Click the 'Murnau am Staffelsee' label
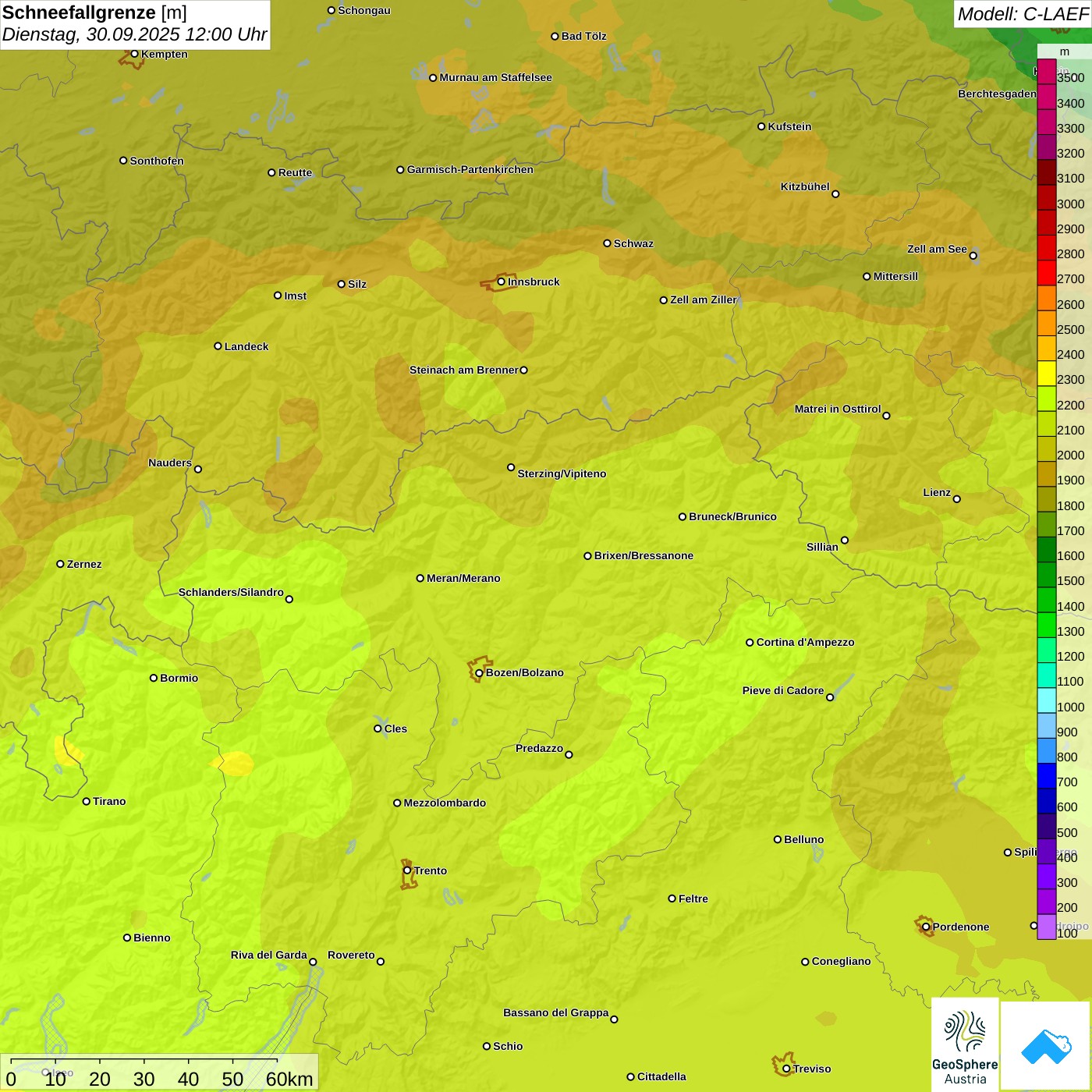The width and height of the screenshot is (1092, 1092). click(x=495, y=77)
